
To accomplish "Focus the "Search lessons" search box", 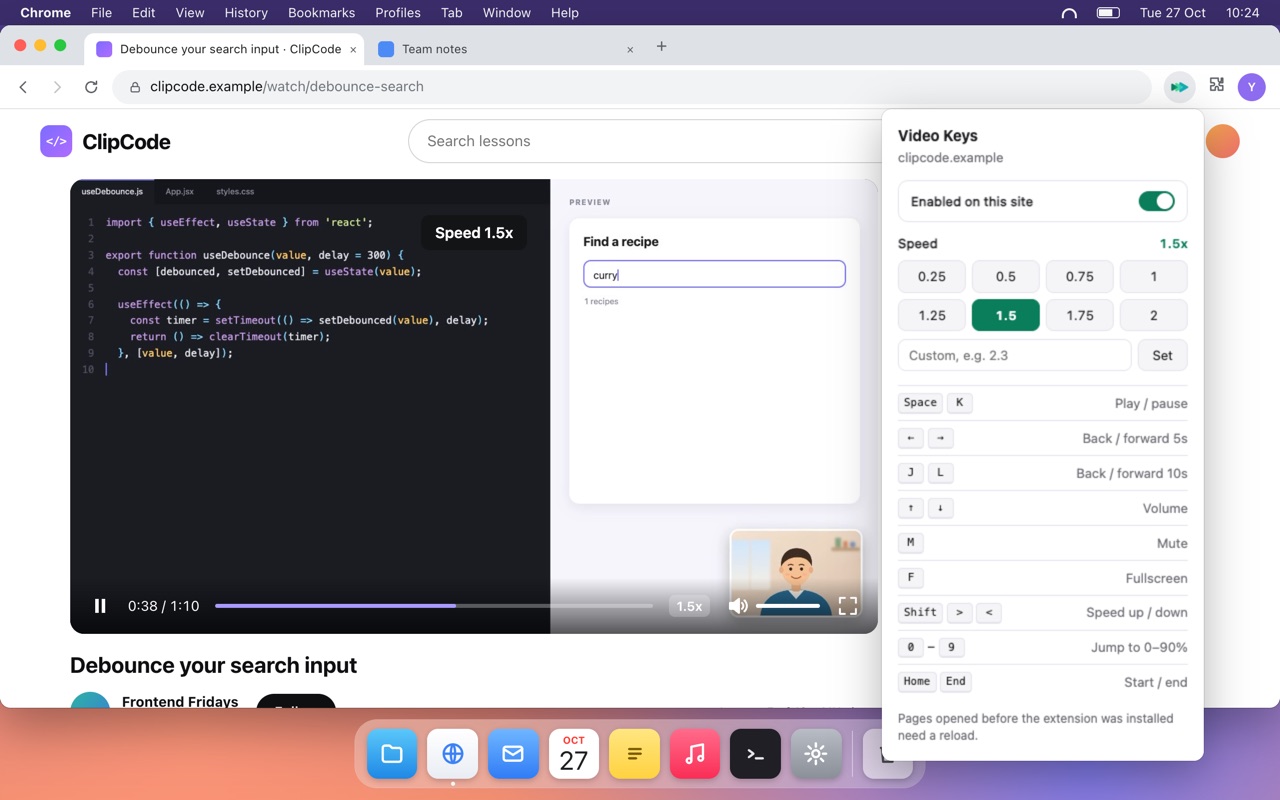I will tap(645, 141).
